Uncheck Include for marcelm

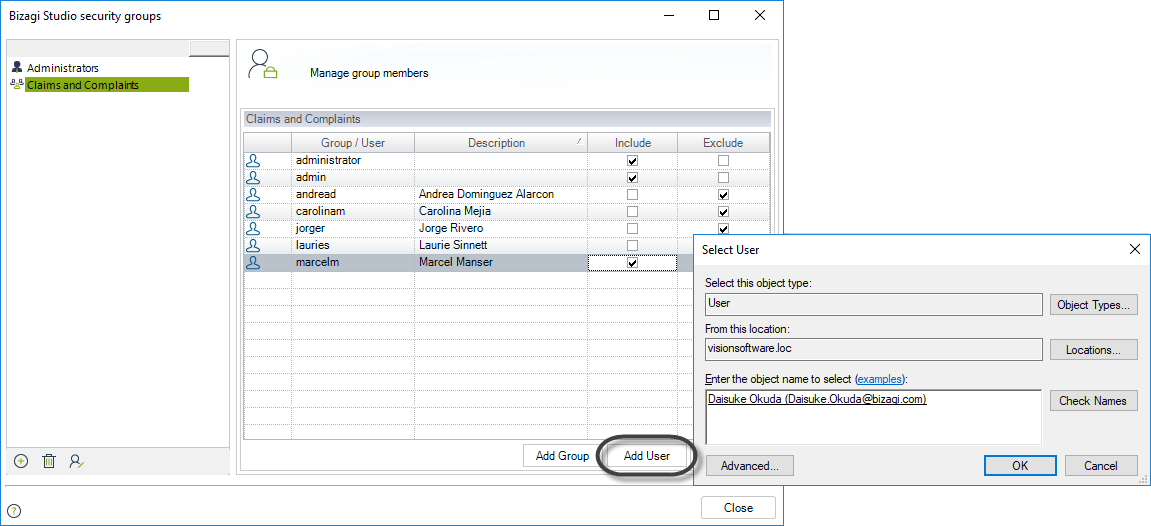633,263
